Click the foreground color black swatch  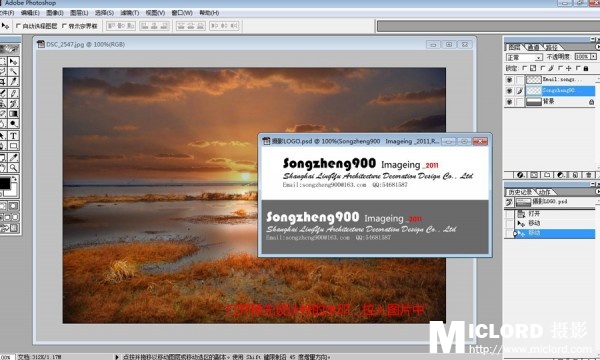[x=4, y=183]
